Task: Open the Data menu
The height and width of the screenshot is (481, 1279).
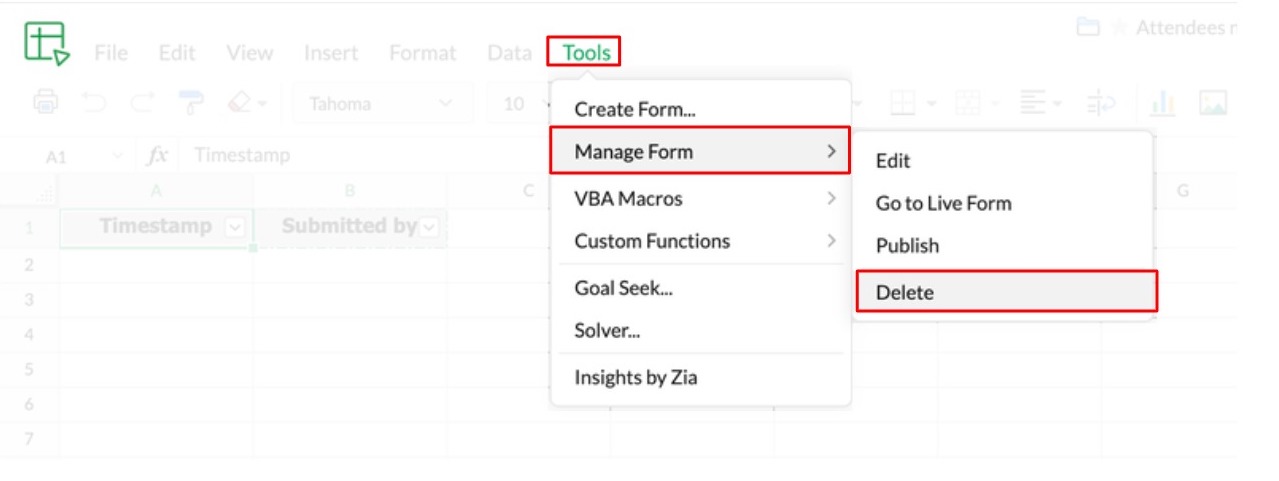Action: (509, 53)
